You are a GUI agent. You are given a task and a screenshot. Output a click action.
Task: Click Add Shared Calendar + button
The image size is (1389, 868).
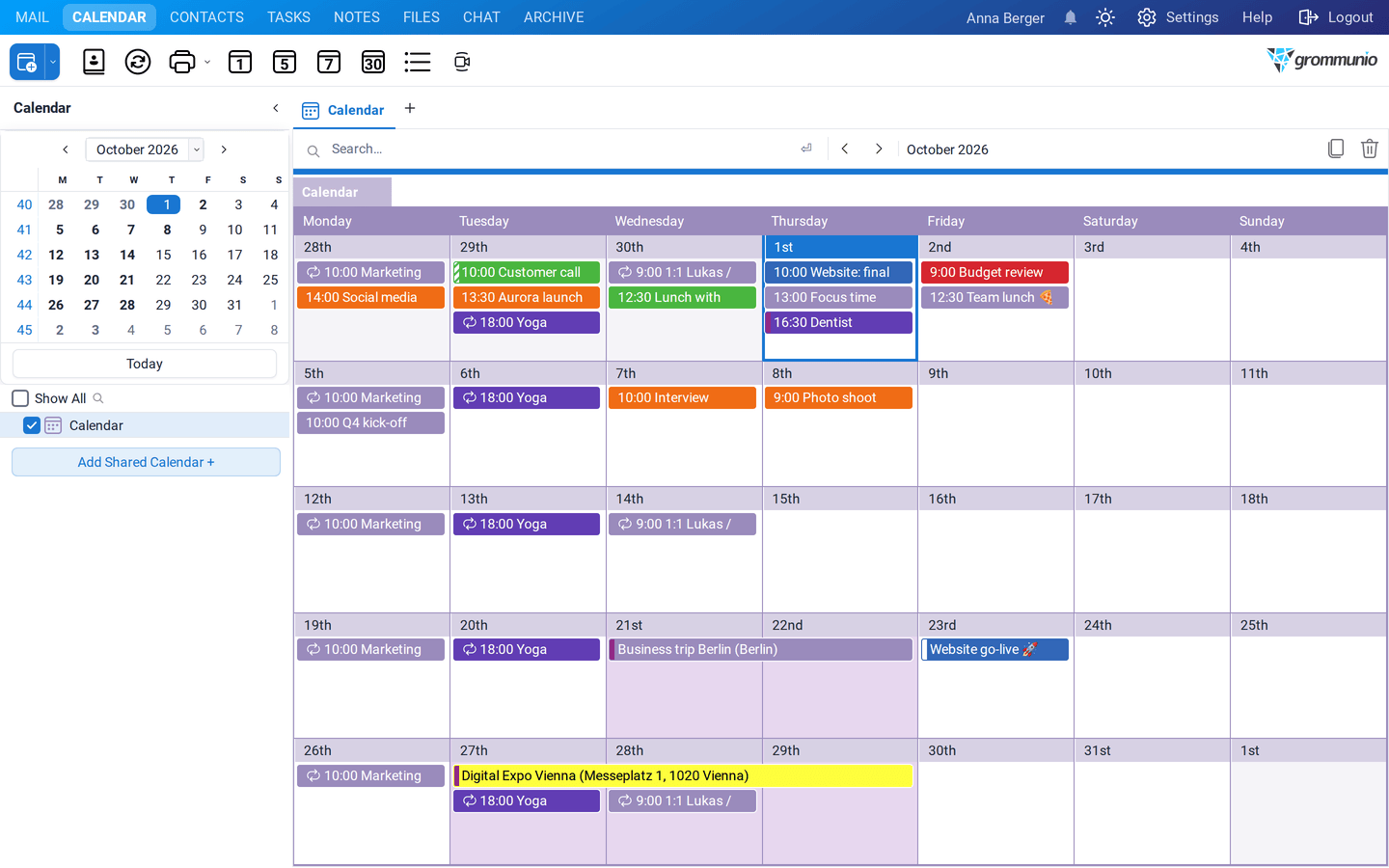[146, 462]
